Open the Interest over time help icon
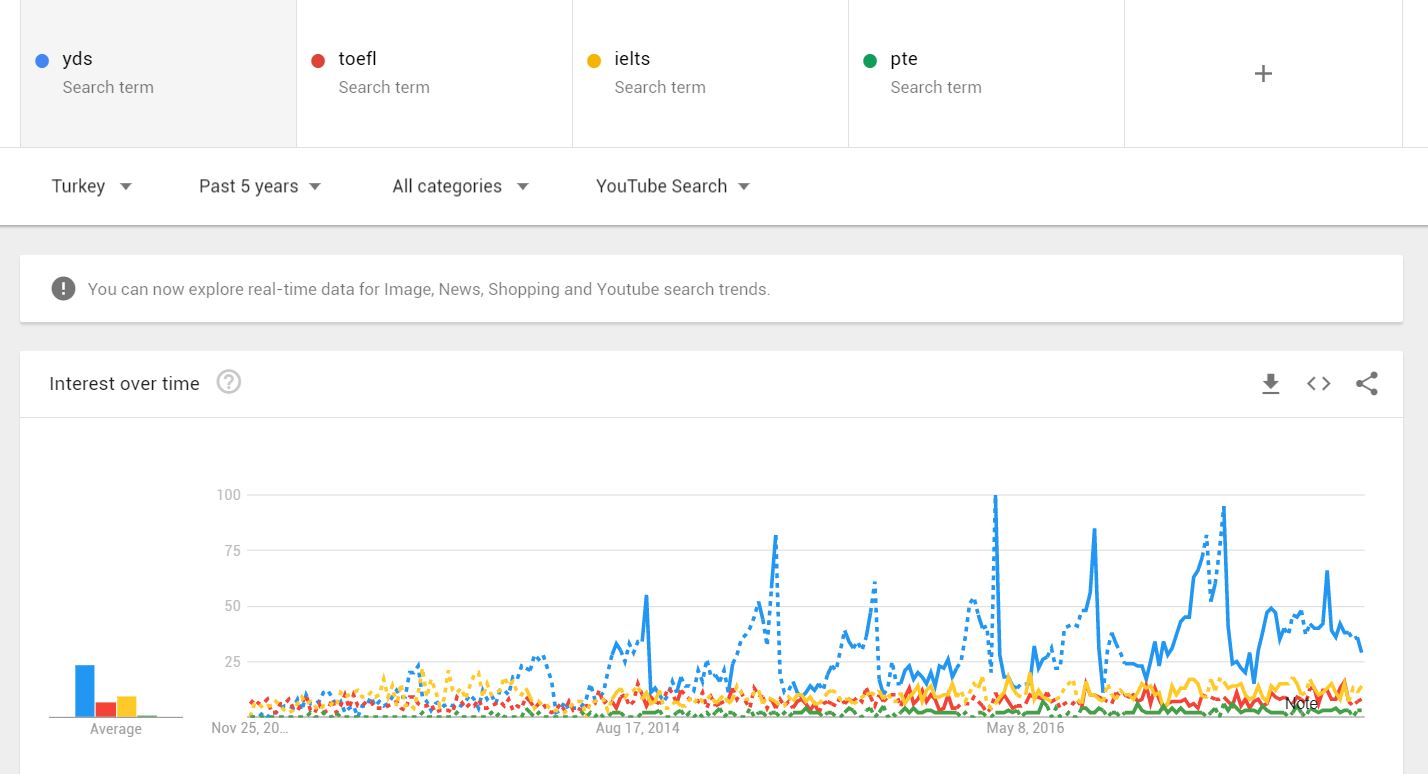 point(229,382)
